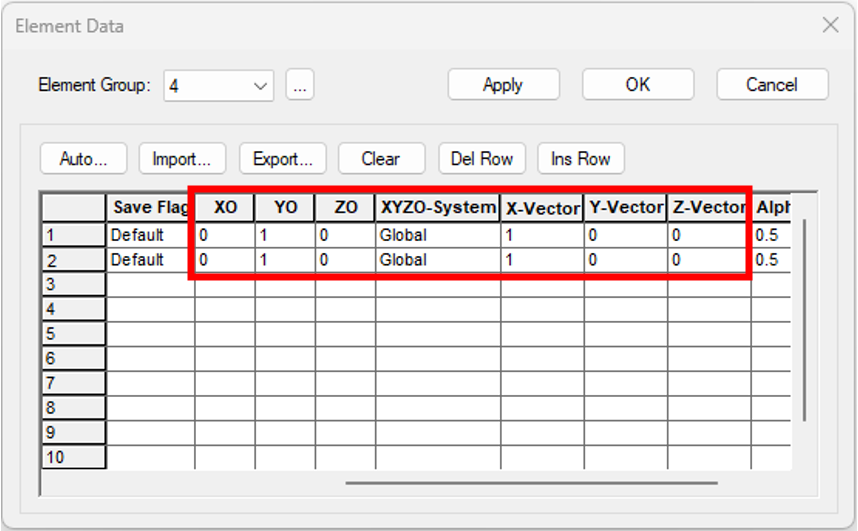Delete row with Del Row button
This screenshot has width=858, height=531.
[482, 159]
